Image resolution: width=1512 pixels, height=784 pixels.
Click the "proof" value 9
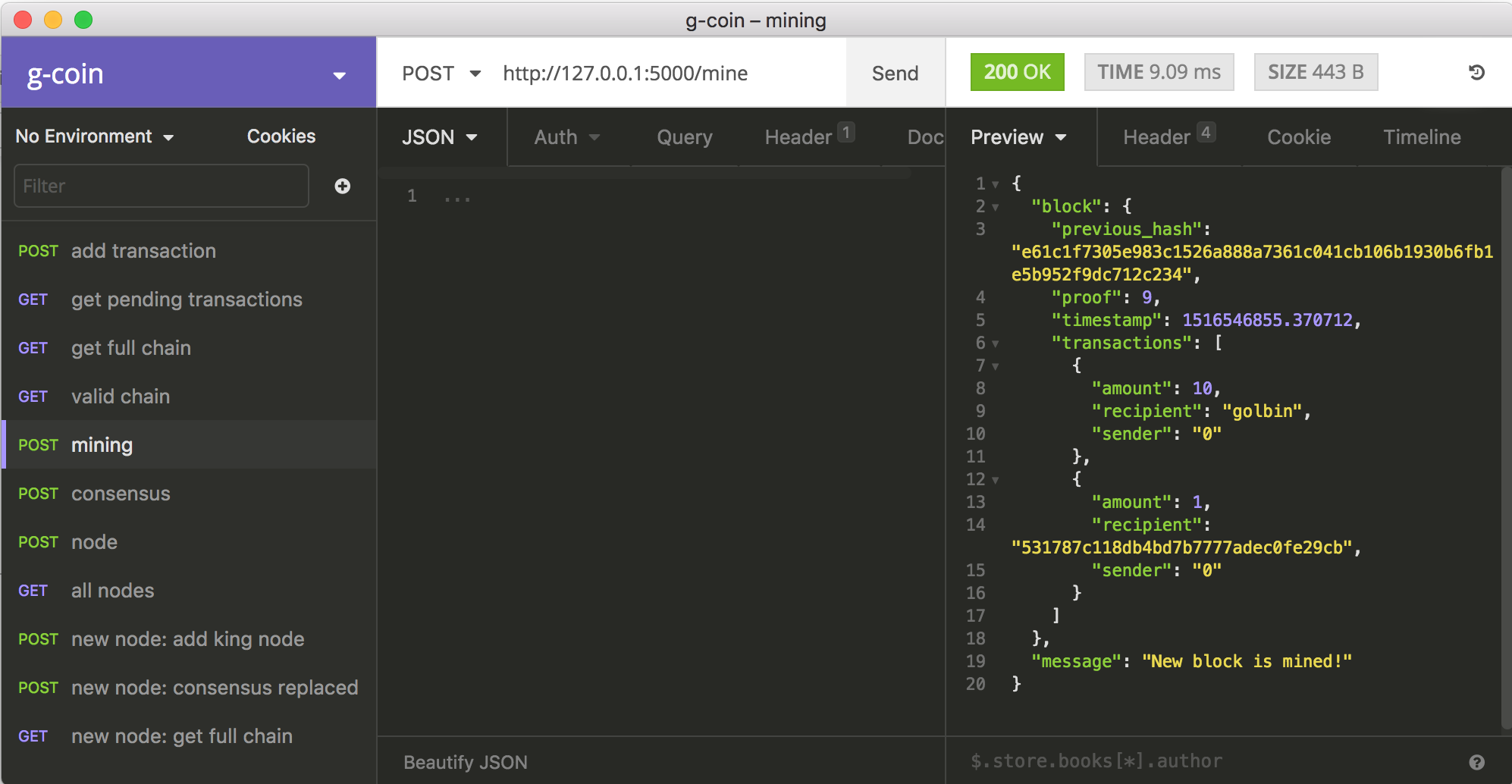[x=1147, y=297]
